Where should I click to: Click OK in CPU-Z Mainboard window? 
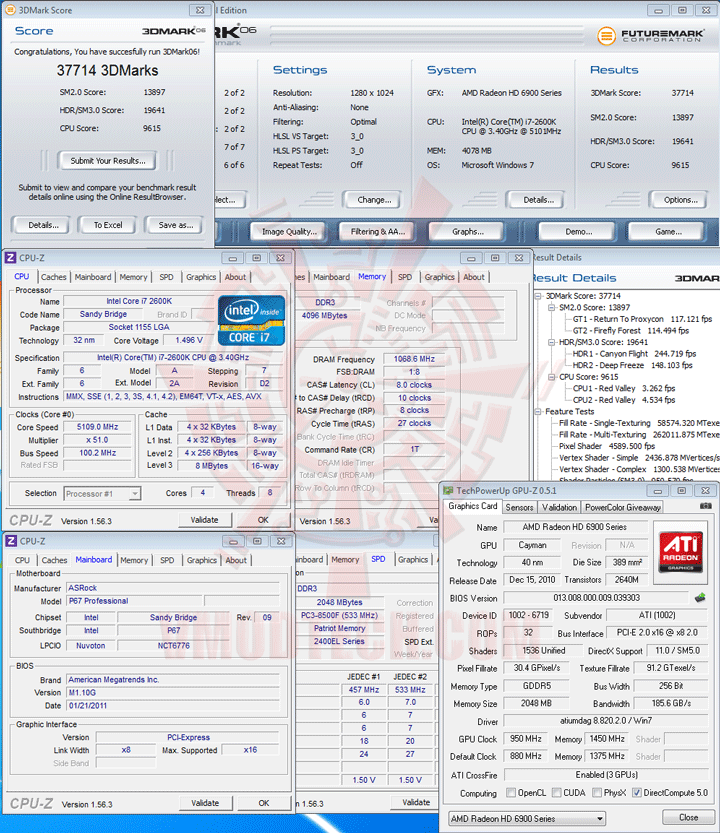264,803
